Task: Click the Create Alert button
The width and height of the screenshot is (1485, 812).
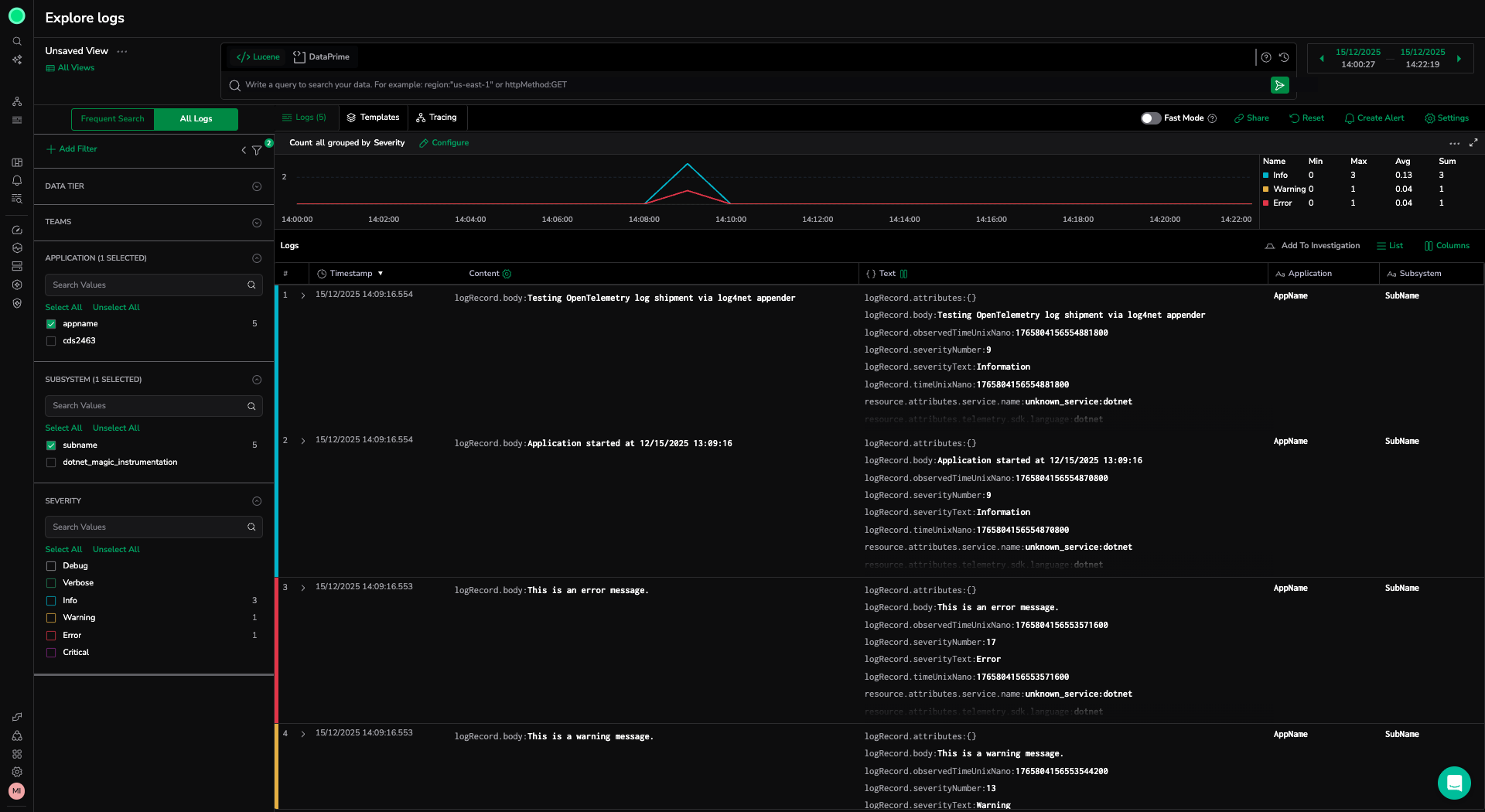Action: point(1374,118)
